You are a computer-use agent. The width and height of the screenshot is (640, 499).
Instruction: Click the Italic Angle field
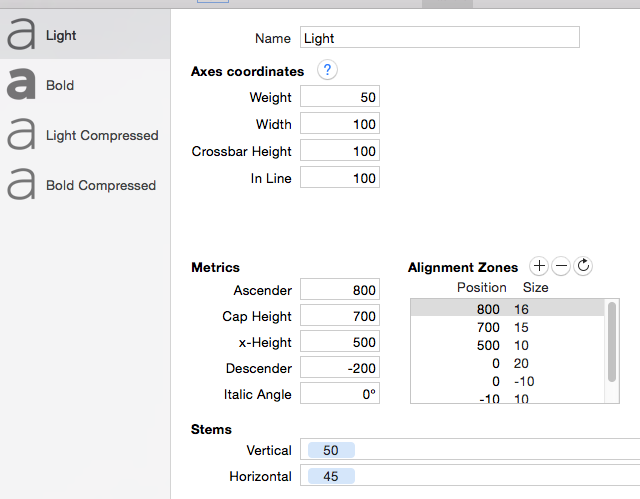click(340, 394)
